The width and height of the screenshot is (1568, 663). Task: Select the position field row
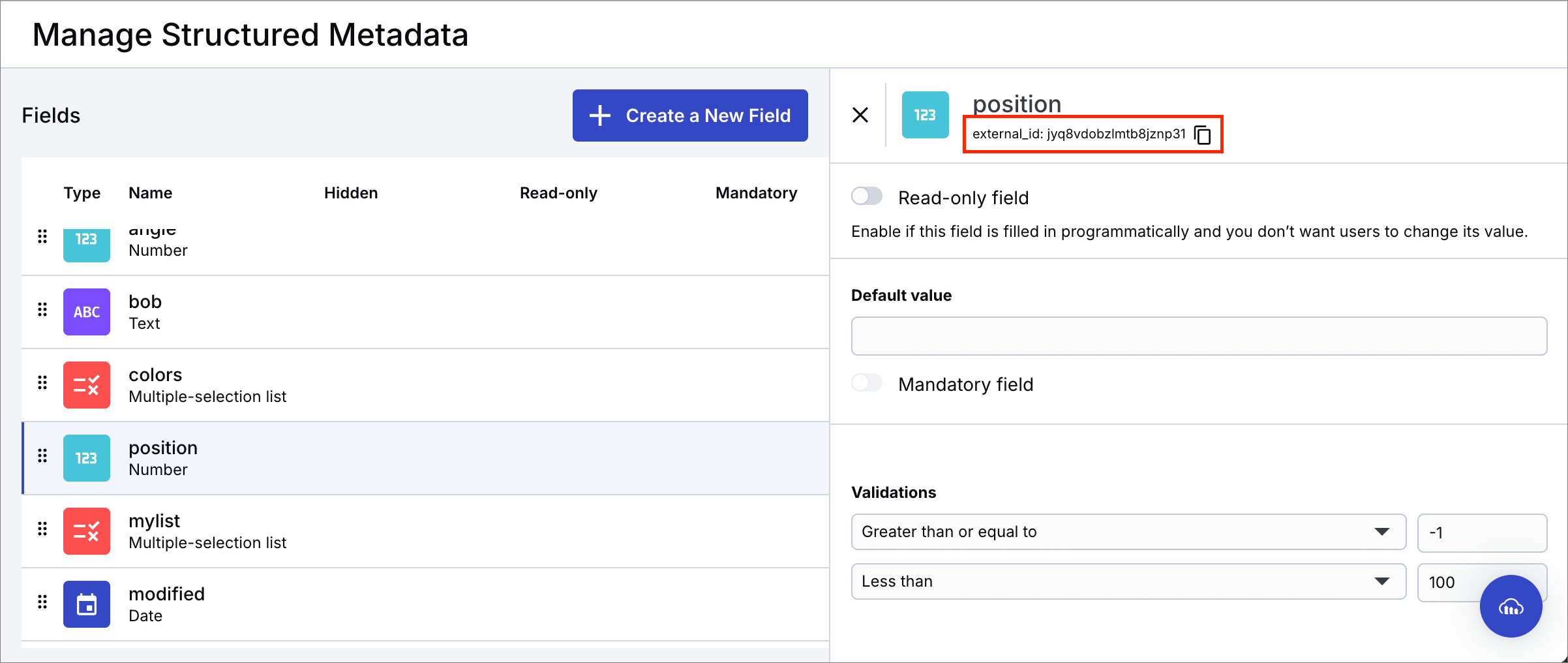coord(424,458)
